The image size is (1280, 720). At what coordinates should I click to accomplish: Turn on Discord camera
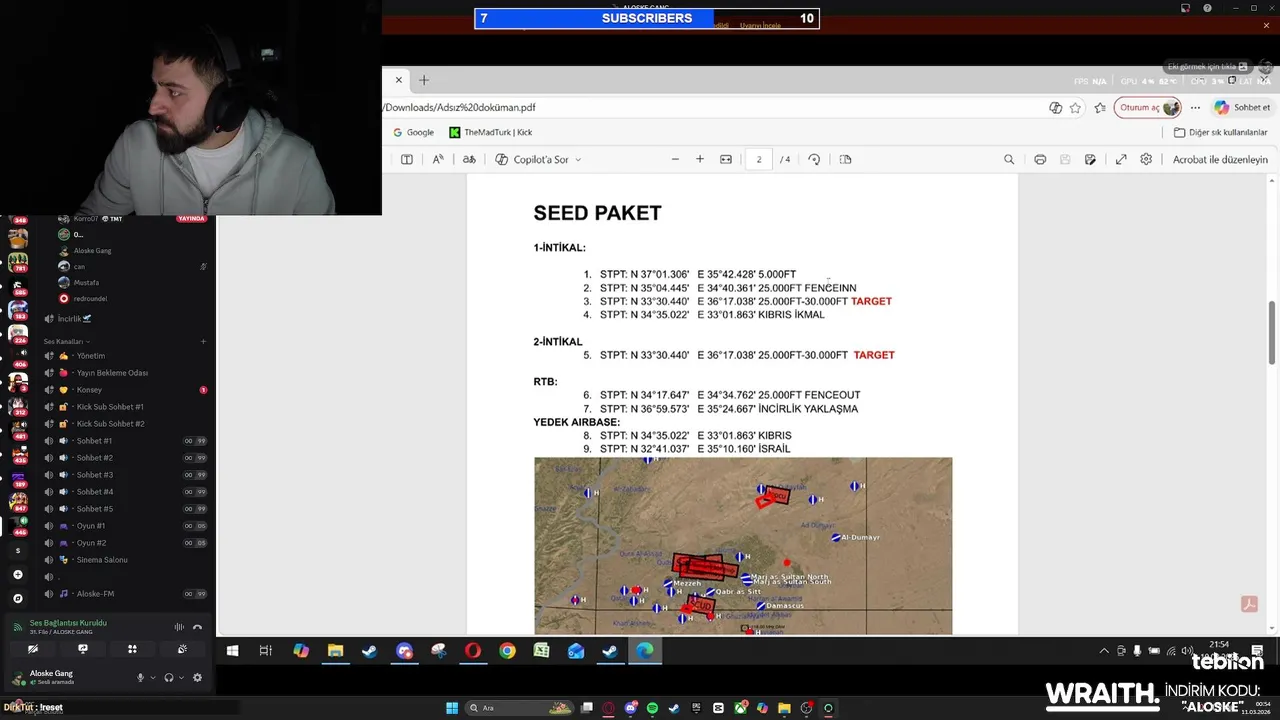[33, 649]
